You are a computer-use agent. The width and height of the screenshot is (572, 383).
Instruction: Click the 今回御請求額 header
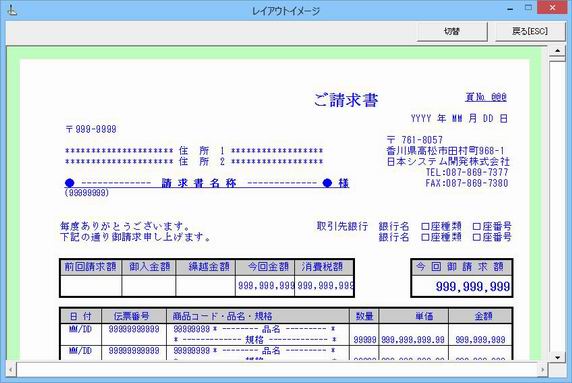coord(462,267)
